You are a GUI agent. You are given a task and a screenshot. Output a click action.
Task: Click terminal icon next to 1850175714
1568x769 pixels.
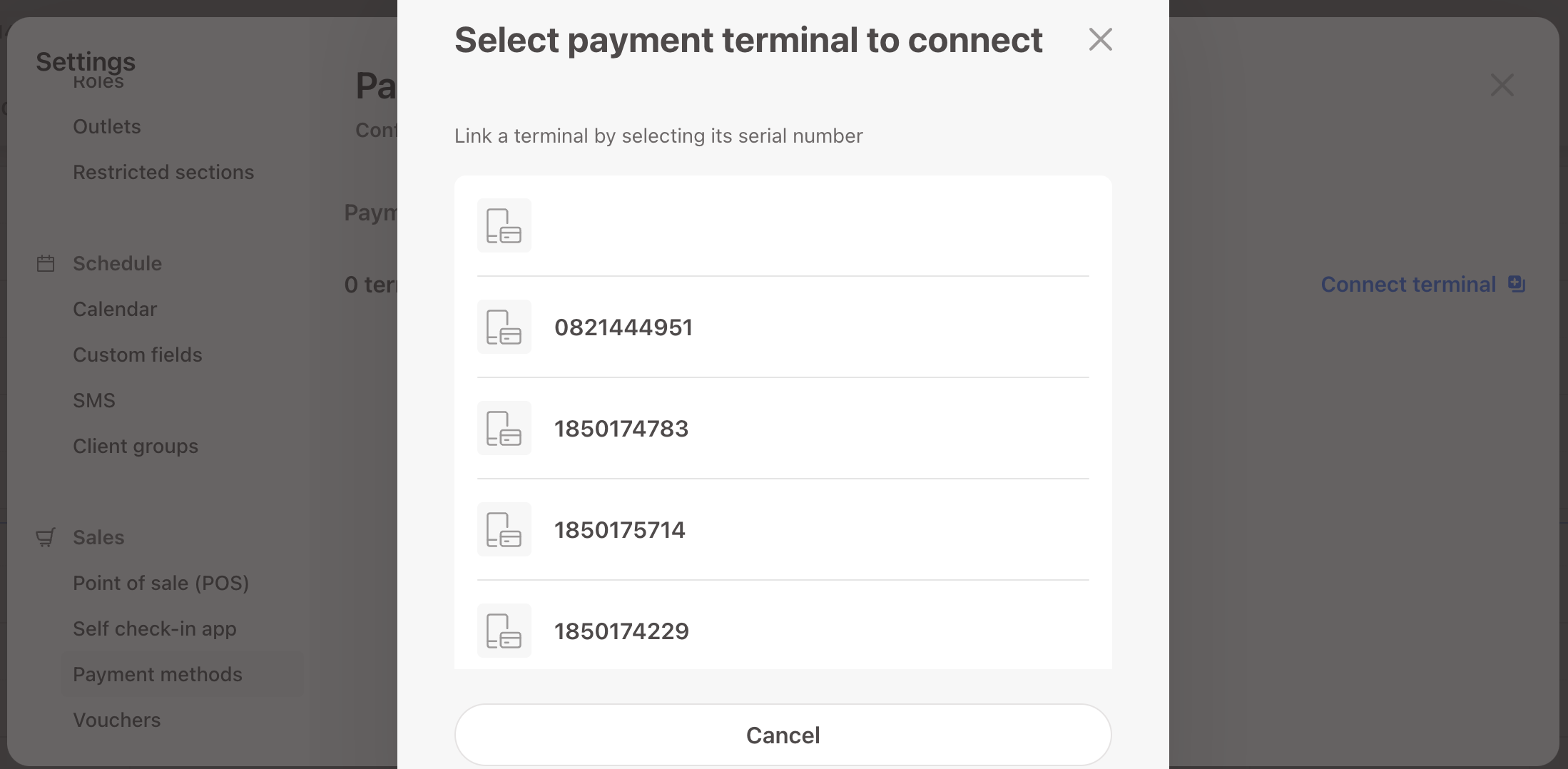504,529
